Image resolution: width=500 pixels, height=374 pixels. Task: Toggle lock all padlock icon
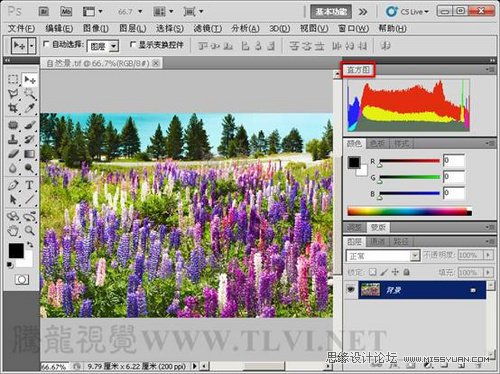406,272
